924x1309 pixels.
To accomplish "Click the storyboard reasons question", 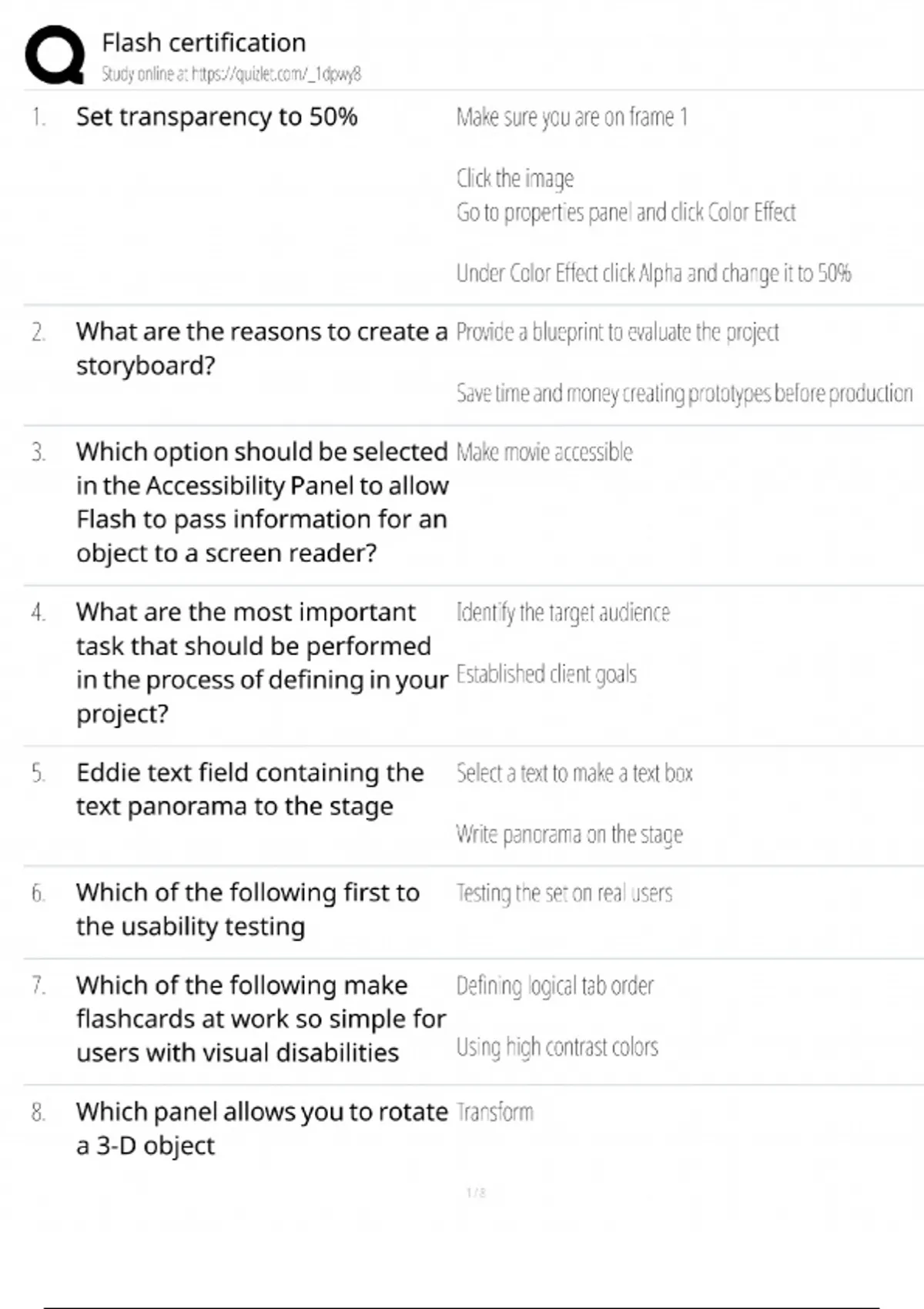I will (x=261, y=348).
